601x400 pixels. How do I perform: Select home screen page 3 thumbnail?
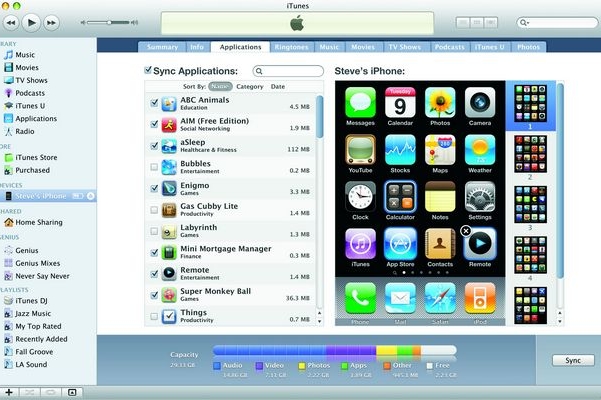530,205
